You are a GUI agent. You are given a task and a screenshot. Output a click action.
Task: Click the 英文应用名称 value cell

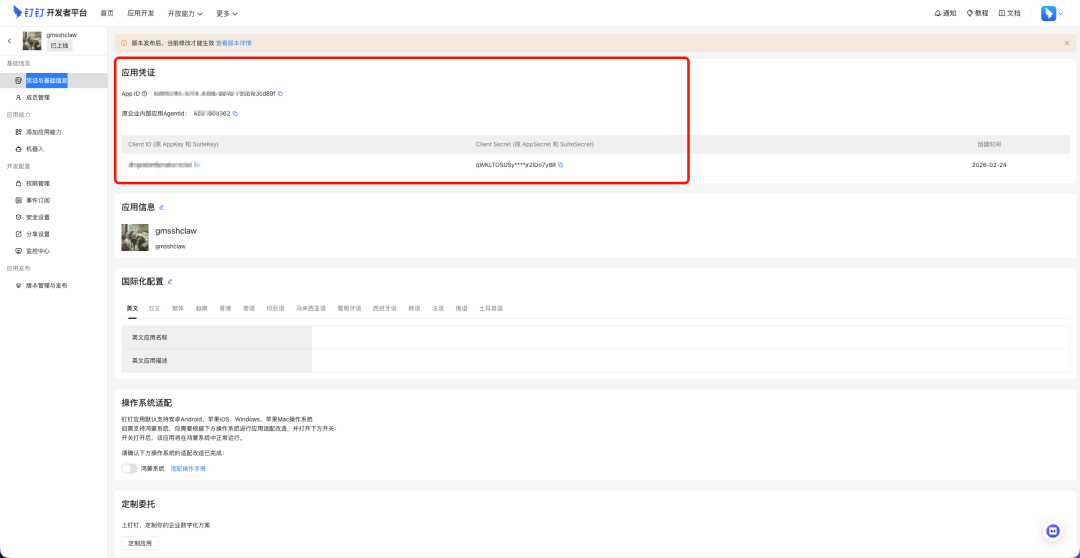coord(691,338)
